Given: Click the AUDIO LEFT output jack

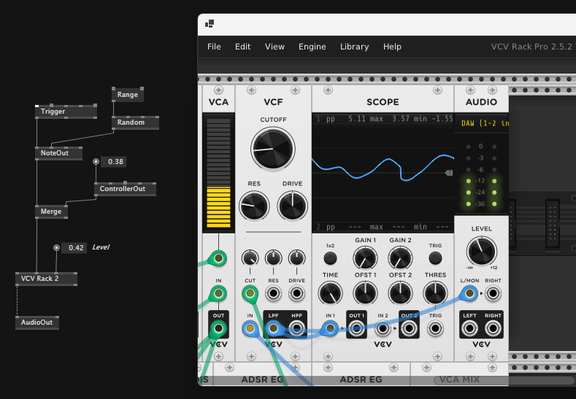Looking at the screenshot, I should [469, 328].
